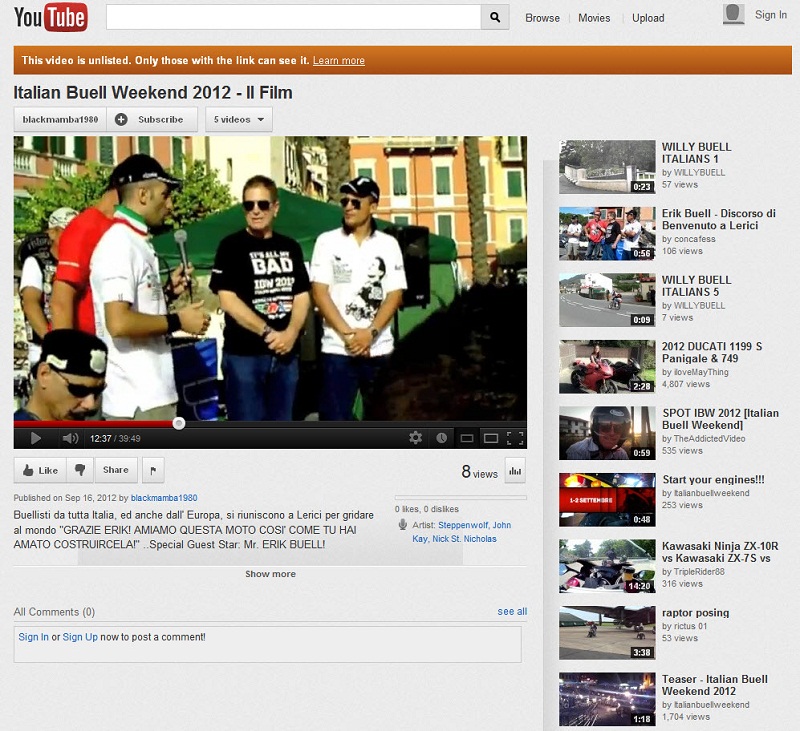
Task: Expand the '5 videos' dropdown
Action: point(239,119)
